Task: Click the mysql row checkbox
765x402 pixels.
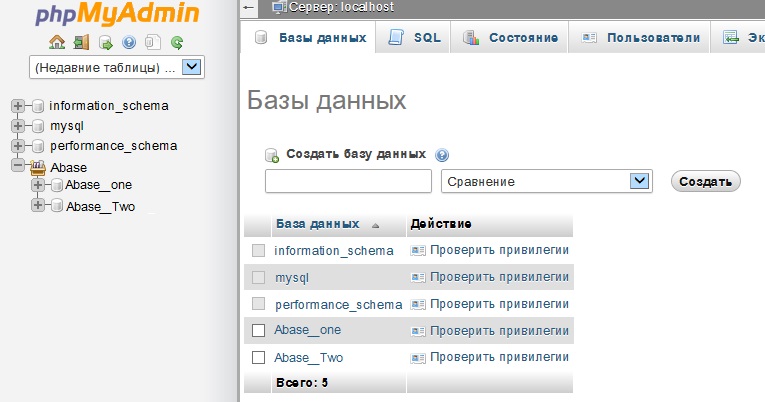Action: click(x=258, y=277)
